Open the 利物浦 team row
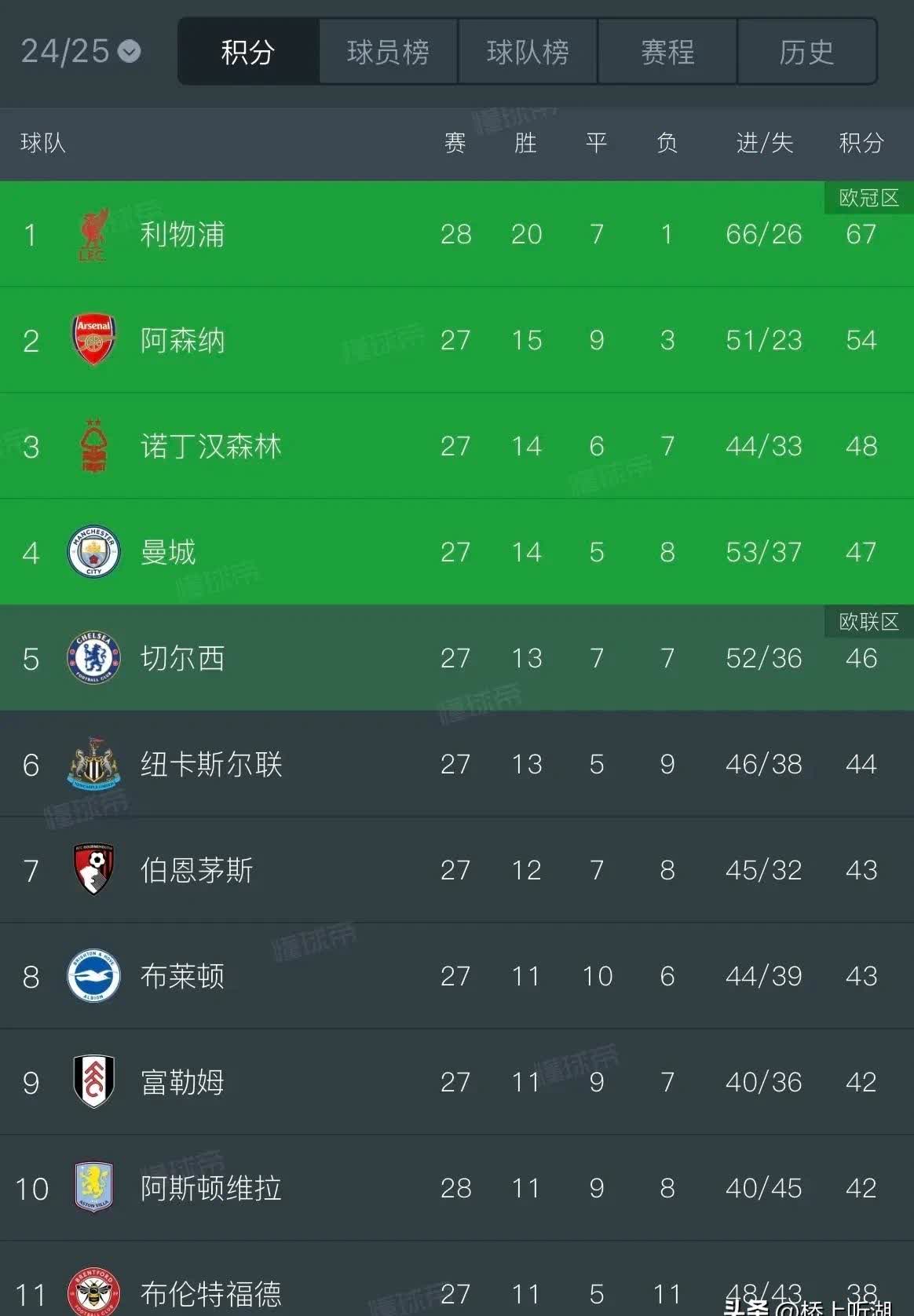 click(314, 235)
